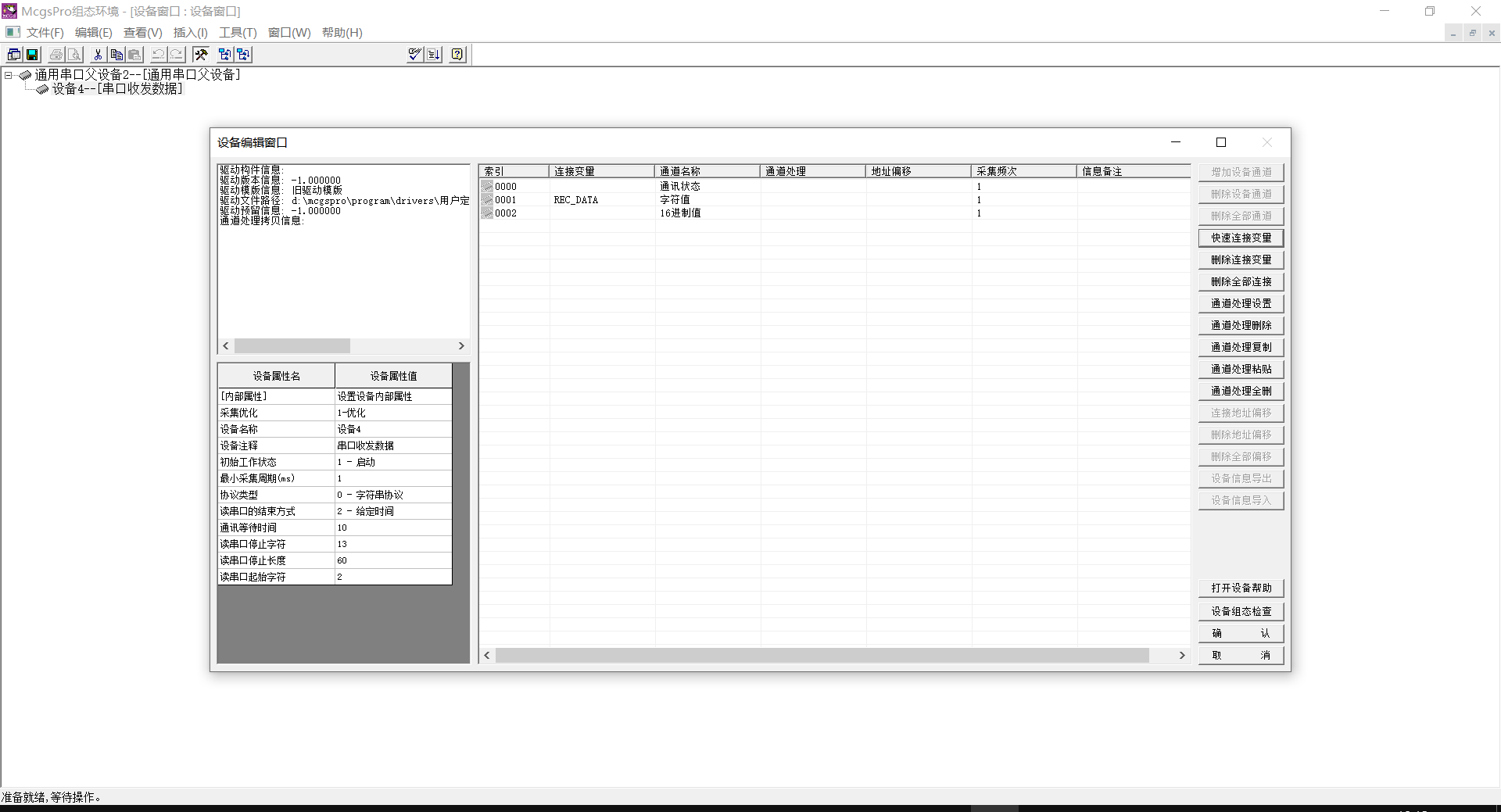Click the 1-优化 value for 采集优化

coord(393,413)
